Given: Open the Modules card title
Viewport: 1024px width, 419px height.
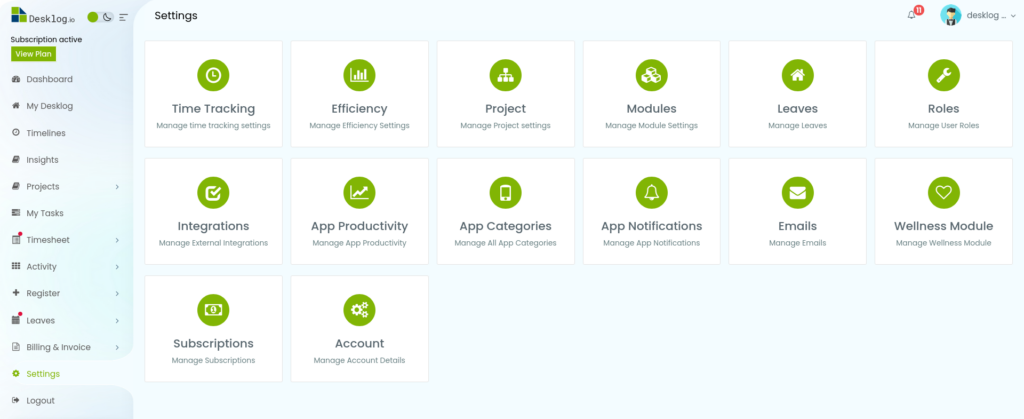Looking at the screenshot, I should tap(651, 108).
